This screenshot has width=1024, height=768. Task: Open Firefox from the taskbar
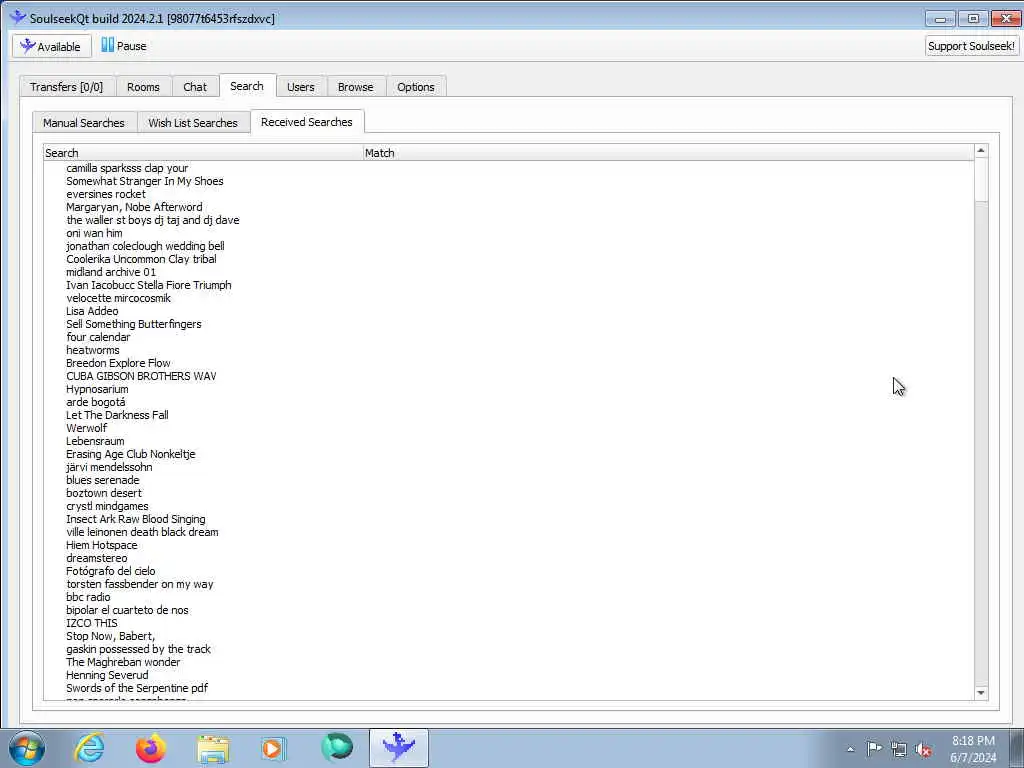[151, 748]
